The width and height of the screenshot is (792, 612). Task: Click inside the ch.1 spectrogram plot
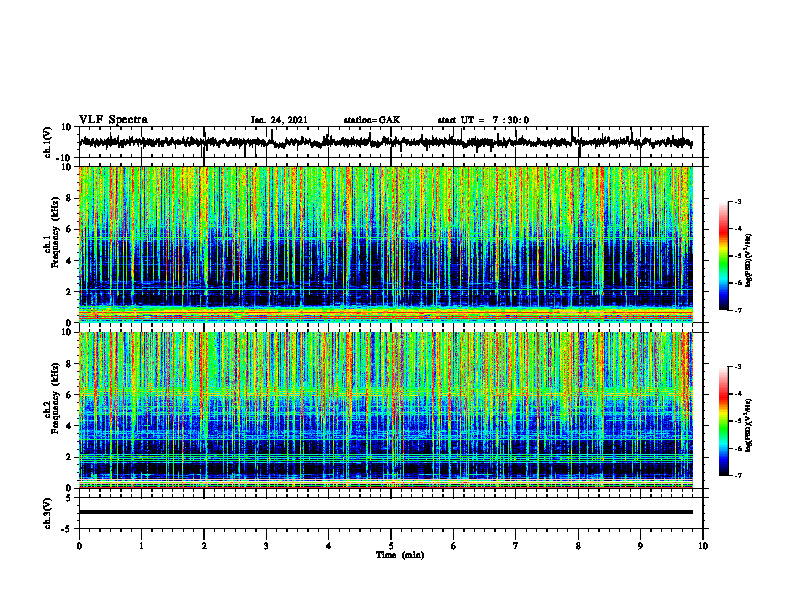point(386,244)
